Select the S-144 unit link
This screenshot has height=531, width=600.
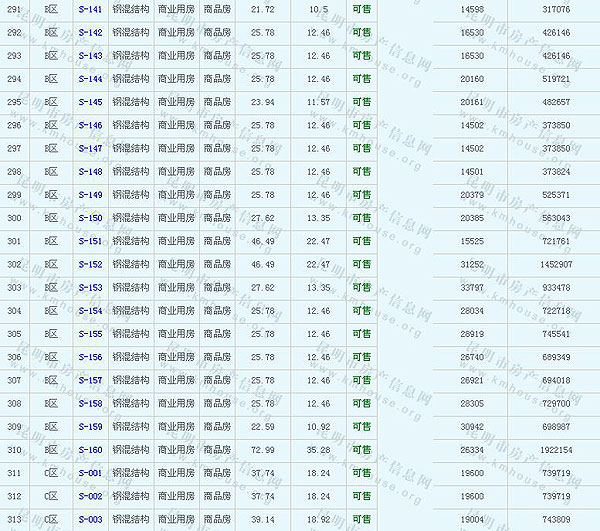(x=90, y=79)
